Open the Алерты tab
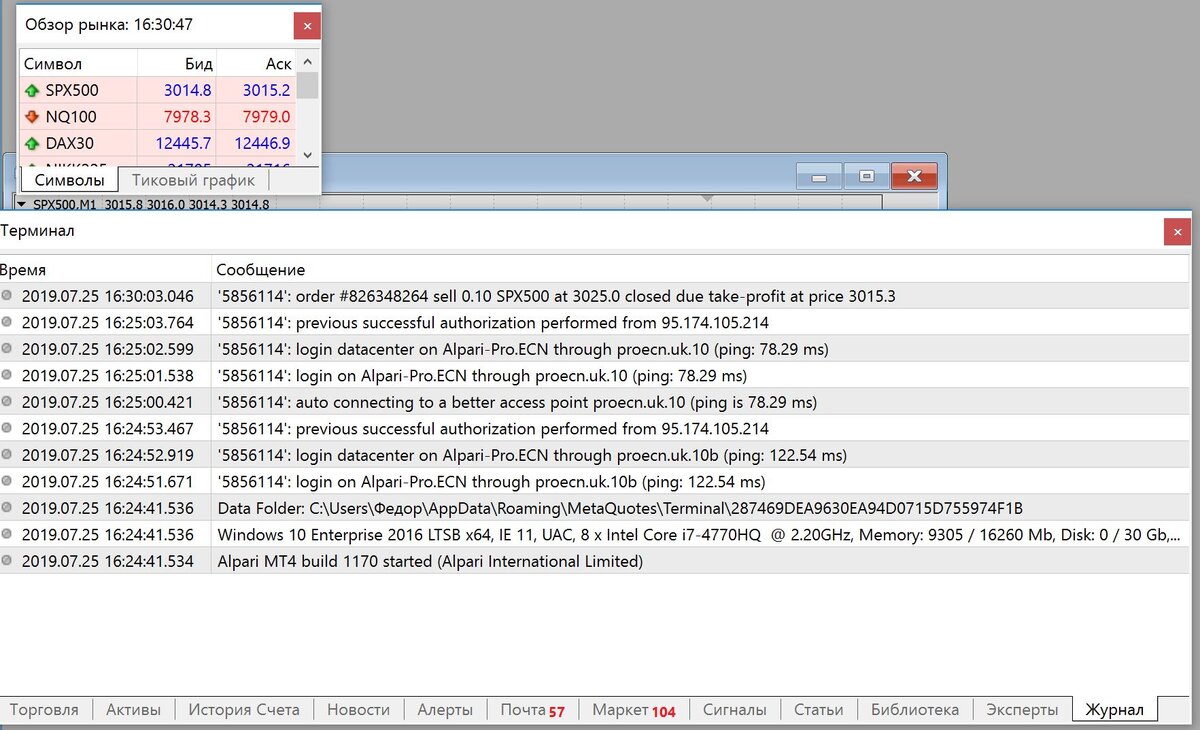 click(445, 709)
